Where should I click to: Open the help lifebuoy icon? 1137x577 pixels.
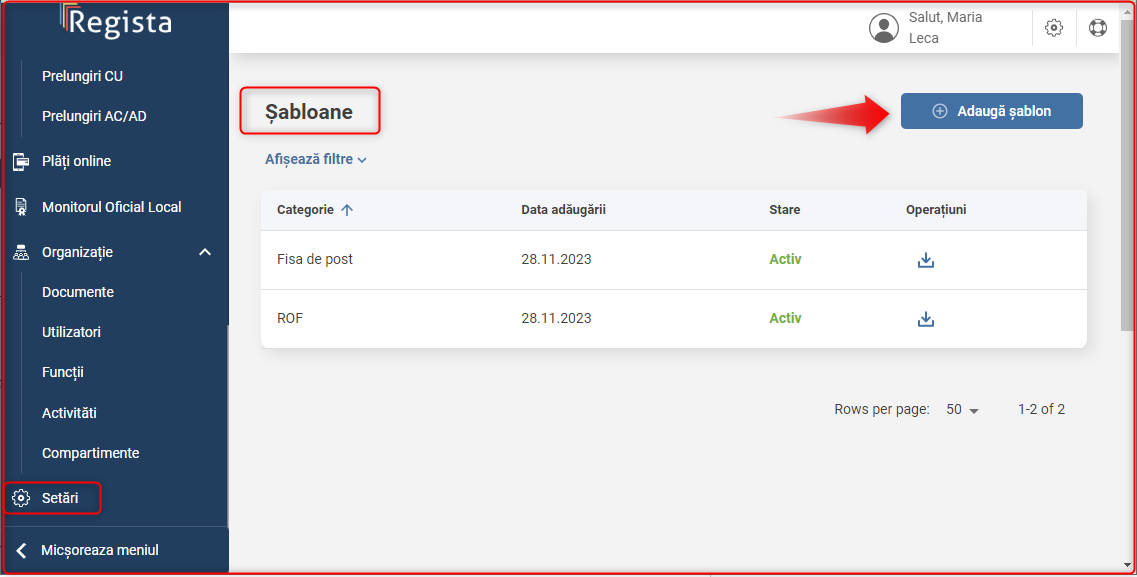[x=1098, y=28]
